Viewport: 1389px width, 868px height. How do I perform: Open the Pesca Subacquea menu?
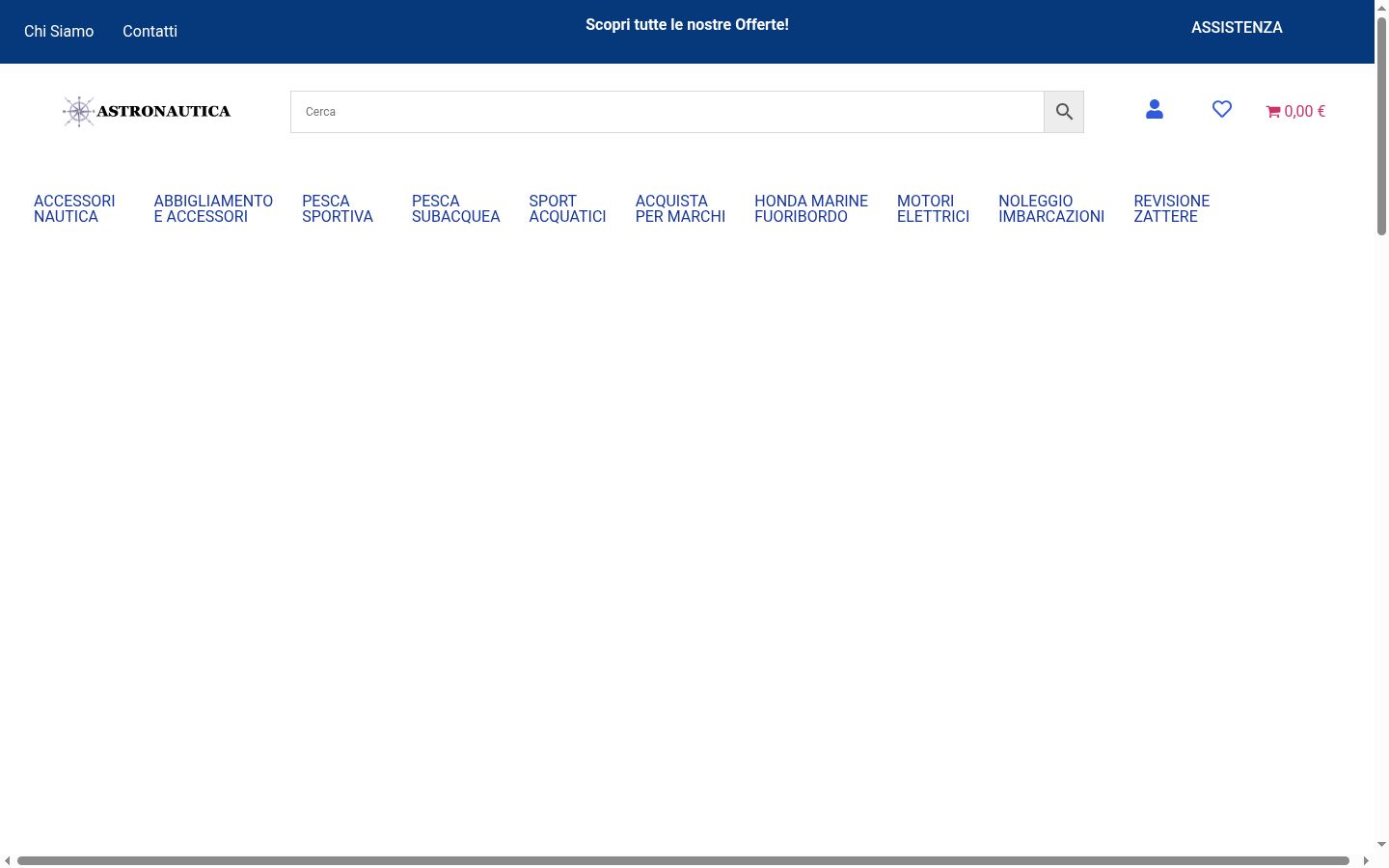(x=456, y=208)
